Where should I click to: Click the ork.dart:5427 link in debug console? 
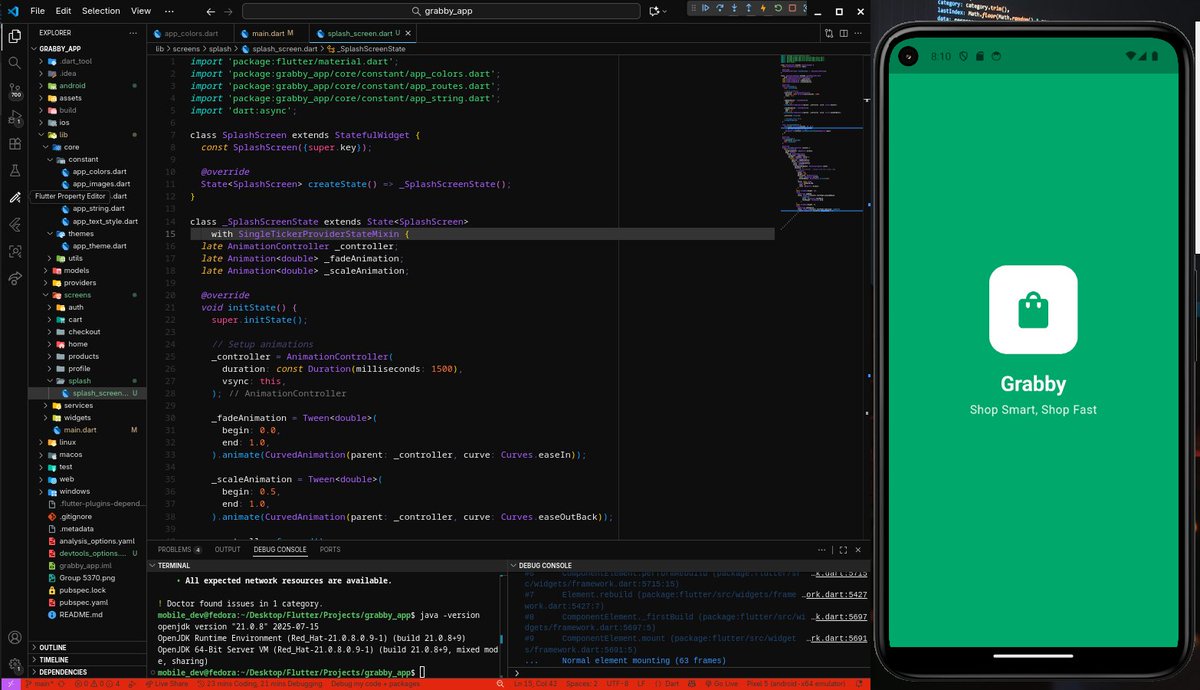[837, 594]
